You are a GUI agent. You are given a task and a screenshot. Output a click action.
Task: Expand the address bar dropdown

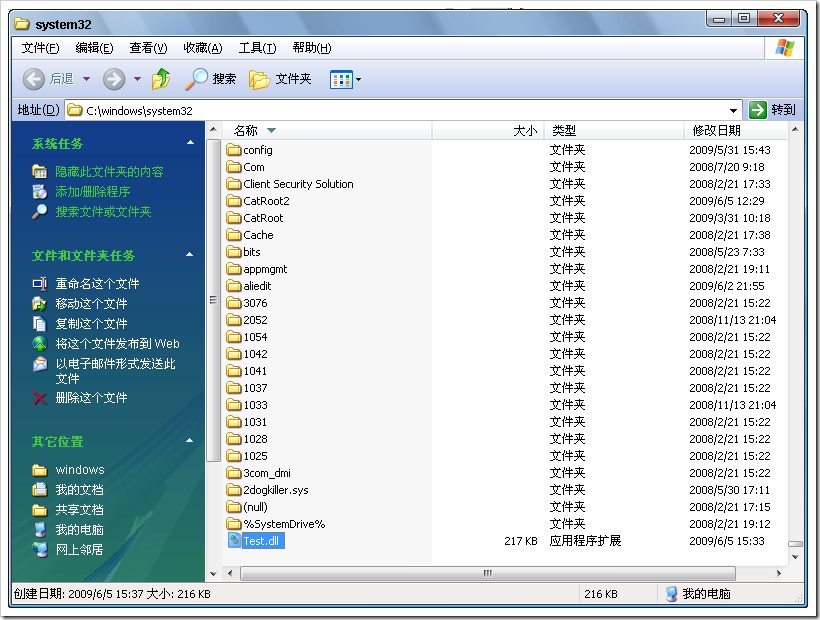tap(733, 110)
